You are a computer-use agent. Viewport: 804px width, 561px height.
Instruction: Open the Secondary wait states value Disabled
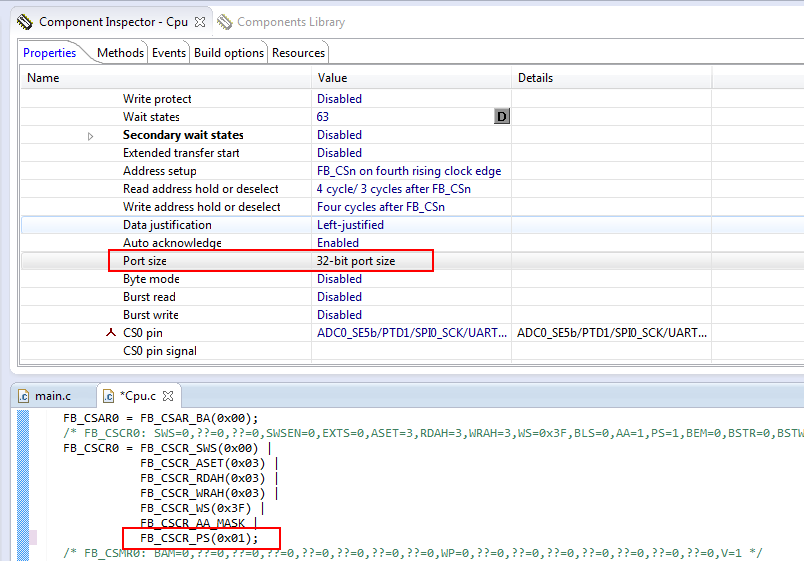click(x=339, y=135)
